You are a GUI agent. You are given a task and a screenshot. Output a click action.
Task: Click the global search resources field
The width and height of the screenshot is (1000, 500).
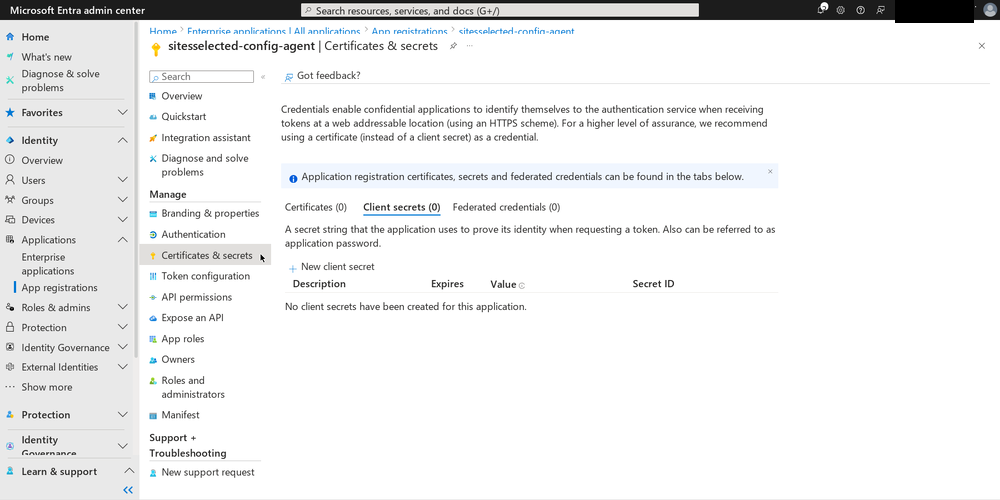[499, 10]
